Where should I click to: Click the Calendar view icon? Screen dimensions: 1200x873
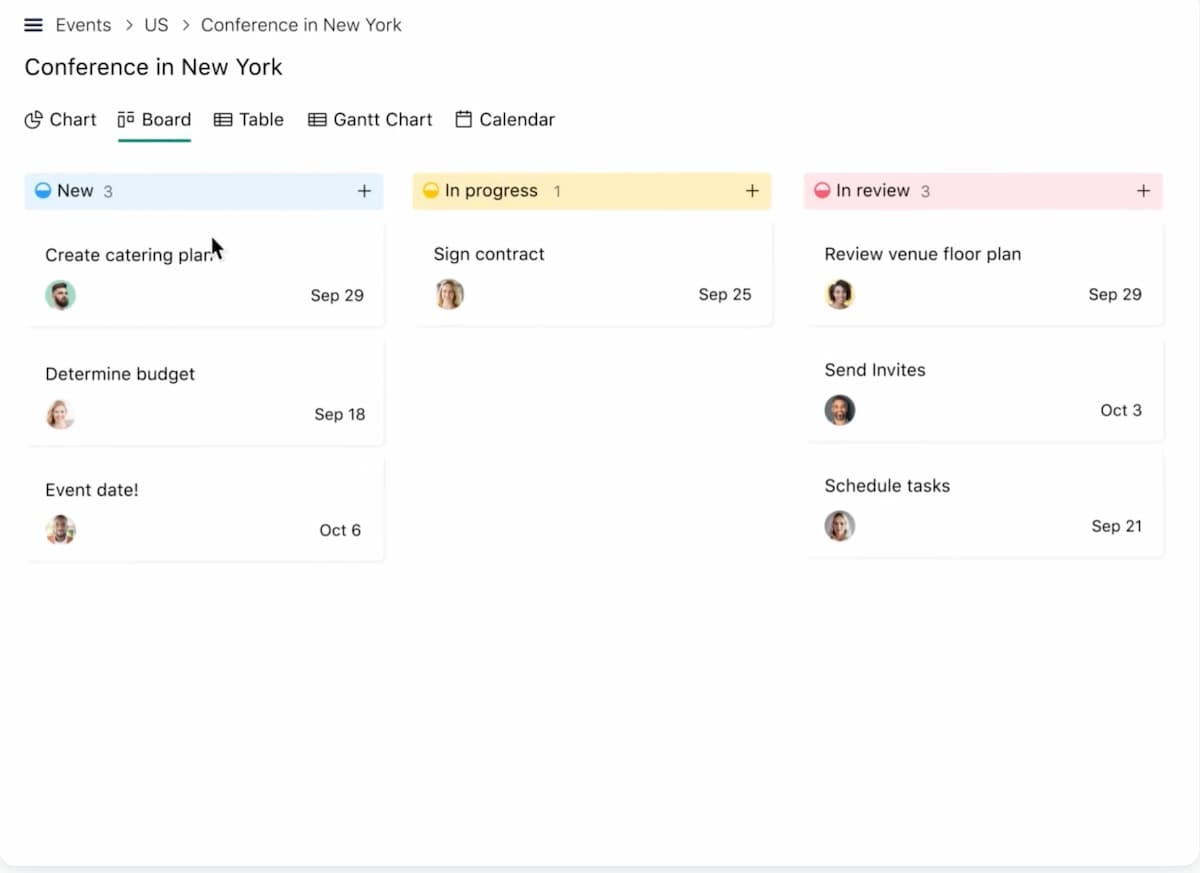(x=463, y=119)
